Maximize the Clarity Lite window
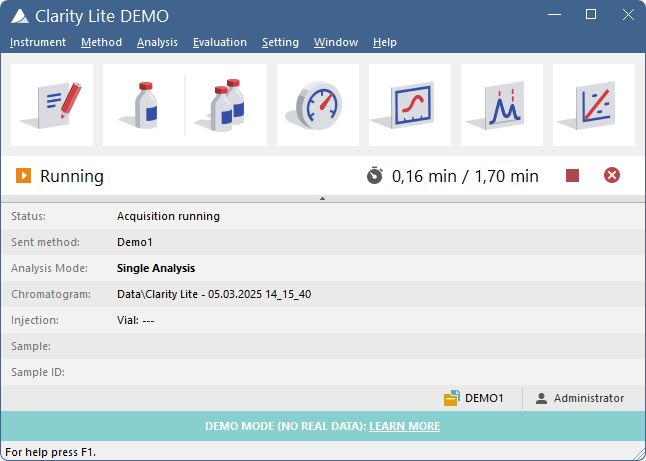 pos(591,14)
